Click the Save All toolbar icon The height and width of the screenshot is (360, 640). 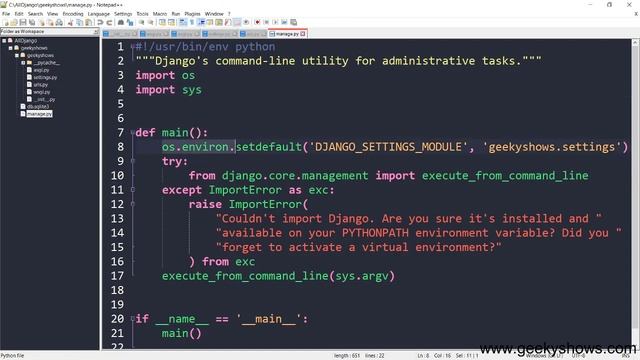pos(32,22)
